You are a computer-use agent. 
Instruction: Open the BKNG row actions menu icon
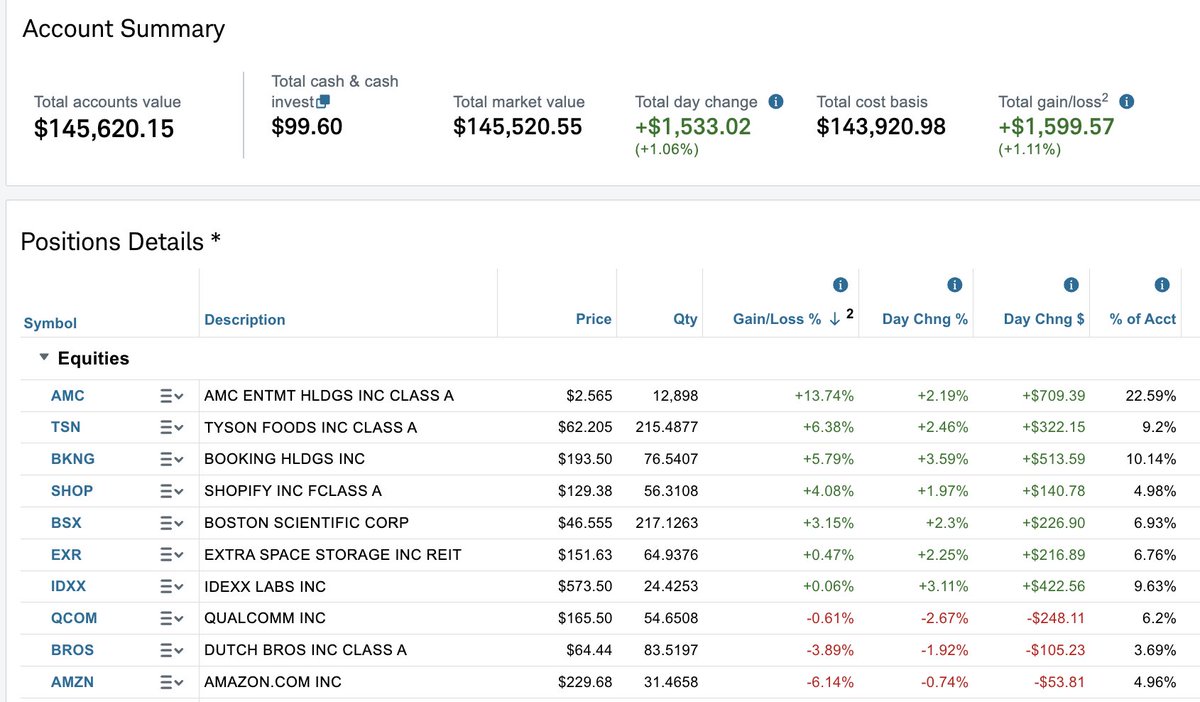coord(171,459)
